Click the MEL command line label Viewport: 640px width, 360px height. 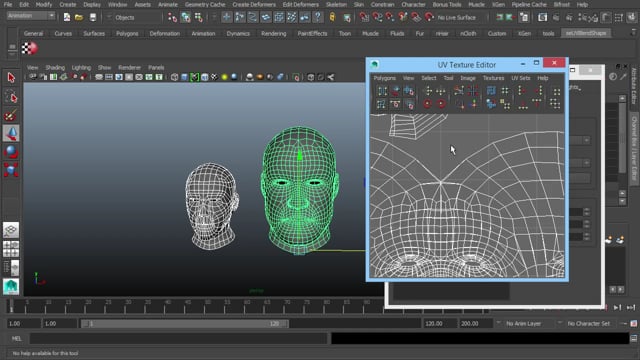(16, 338)
